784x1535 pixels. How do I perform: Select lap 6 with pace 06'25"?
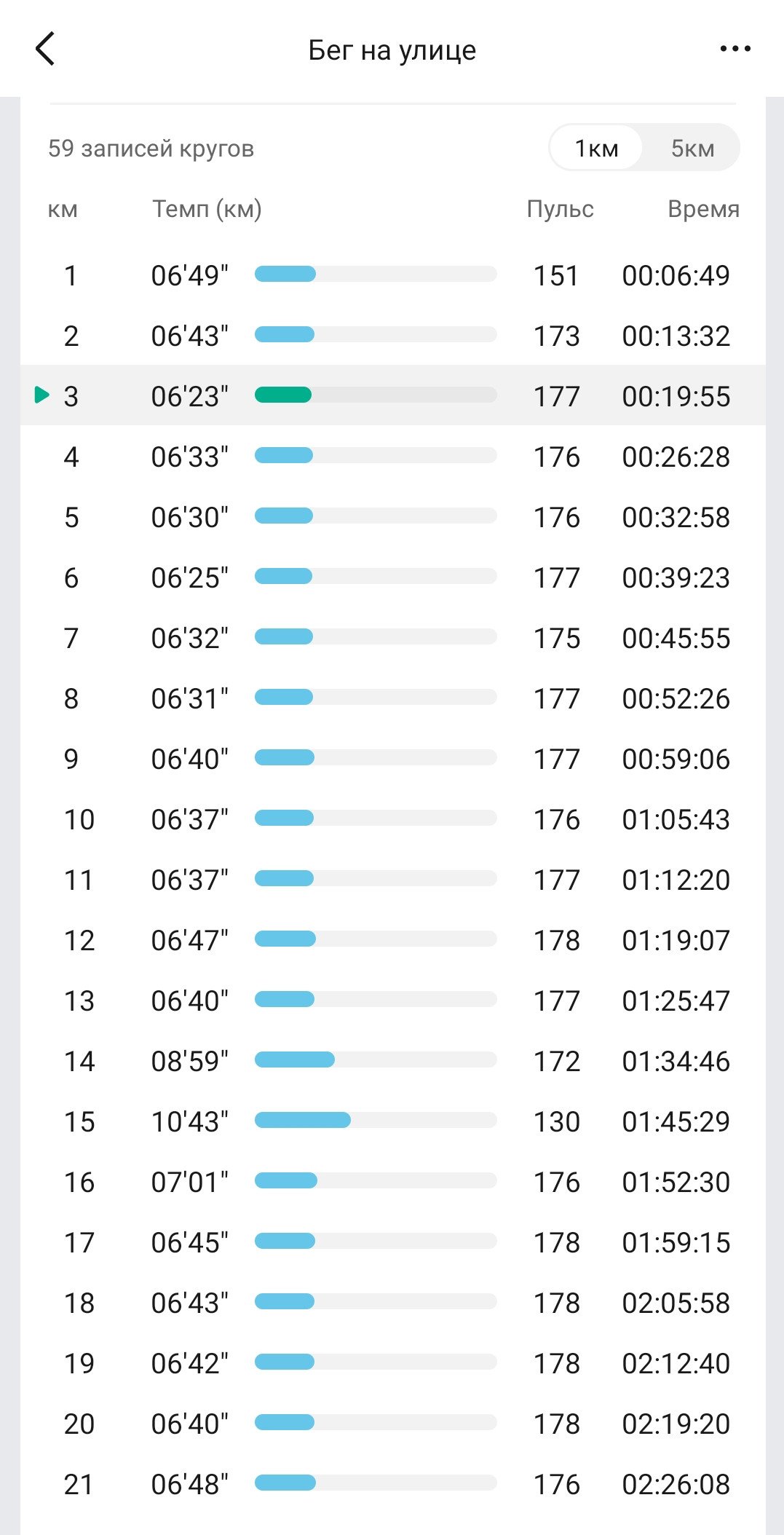coord(393,577)
